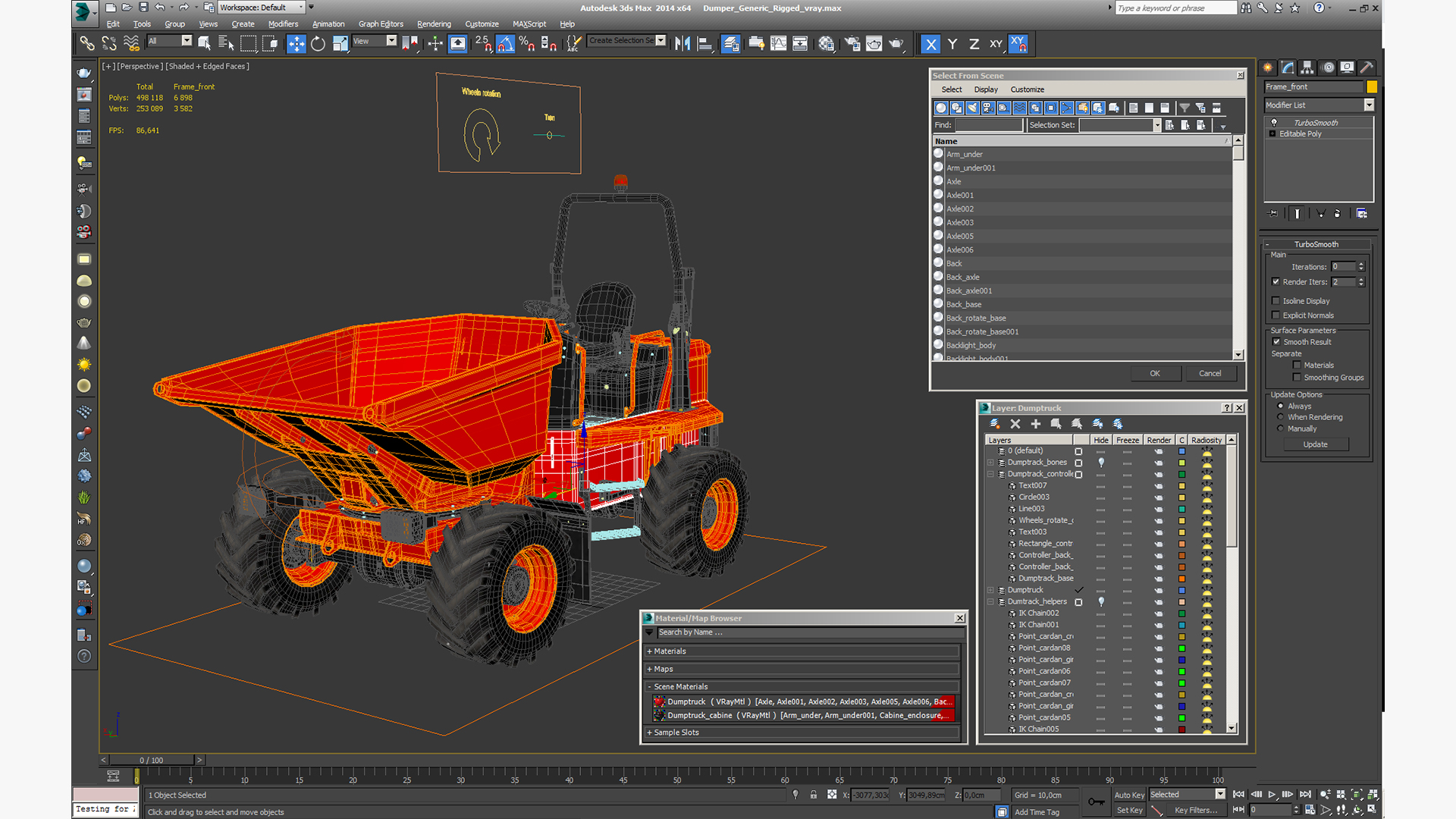Click Frame_front object color swatch
Screen dimensions: 1456x819
[x=1372, y=86]
